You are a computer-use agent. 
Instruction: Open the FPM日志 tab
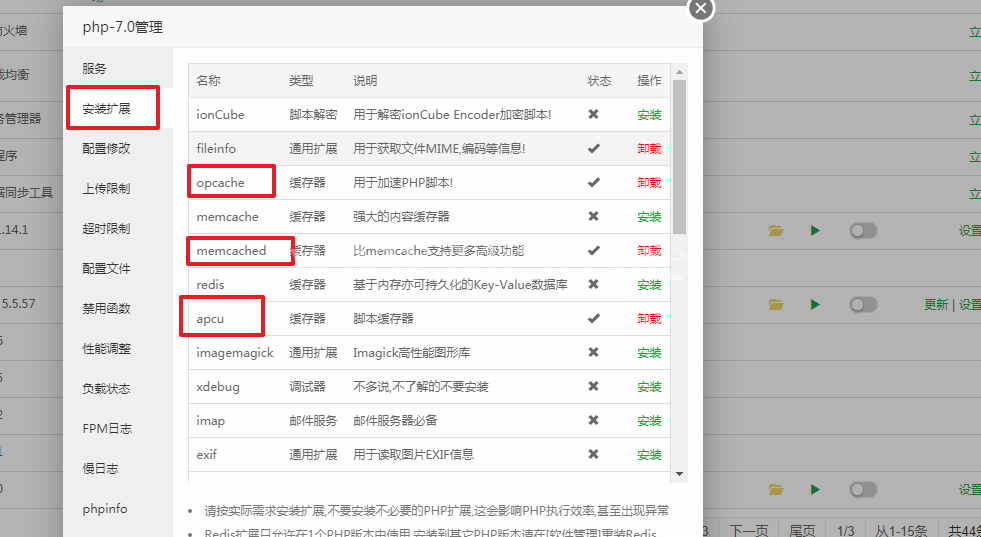(x=107, y=429)
